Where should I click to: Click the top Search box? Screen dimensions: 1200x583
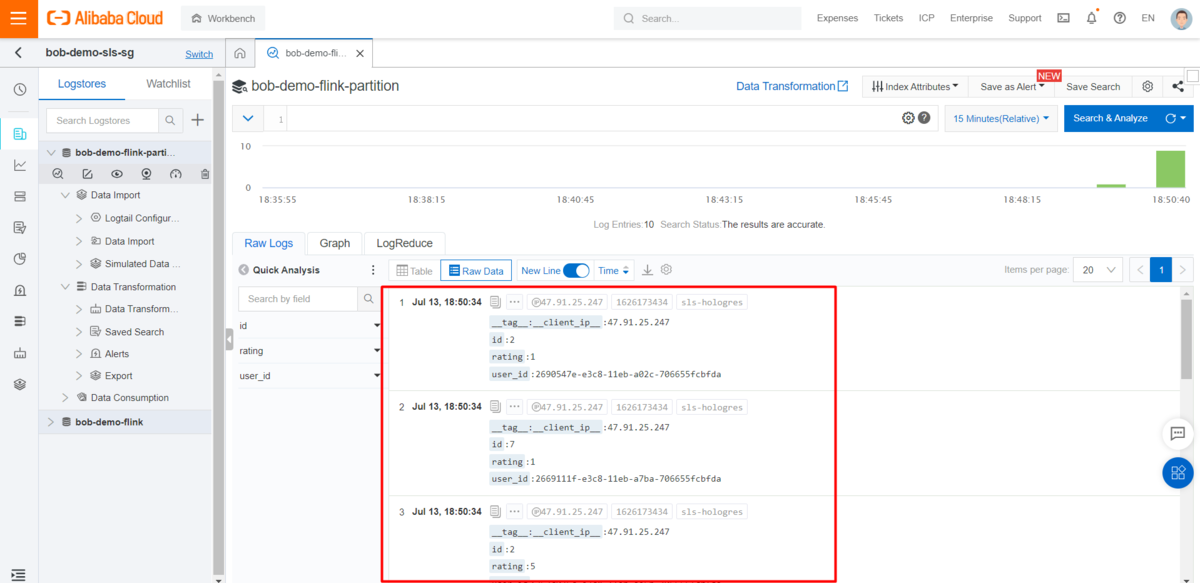click(x=707, y=18)
